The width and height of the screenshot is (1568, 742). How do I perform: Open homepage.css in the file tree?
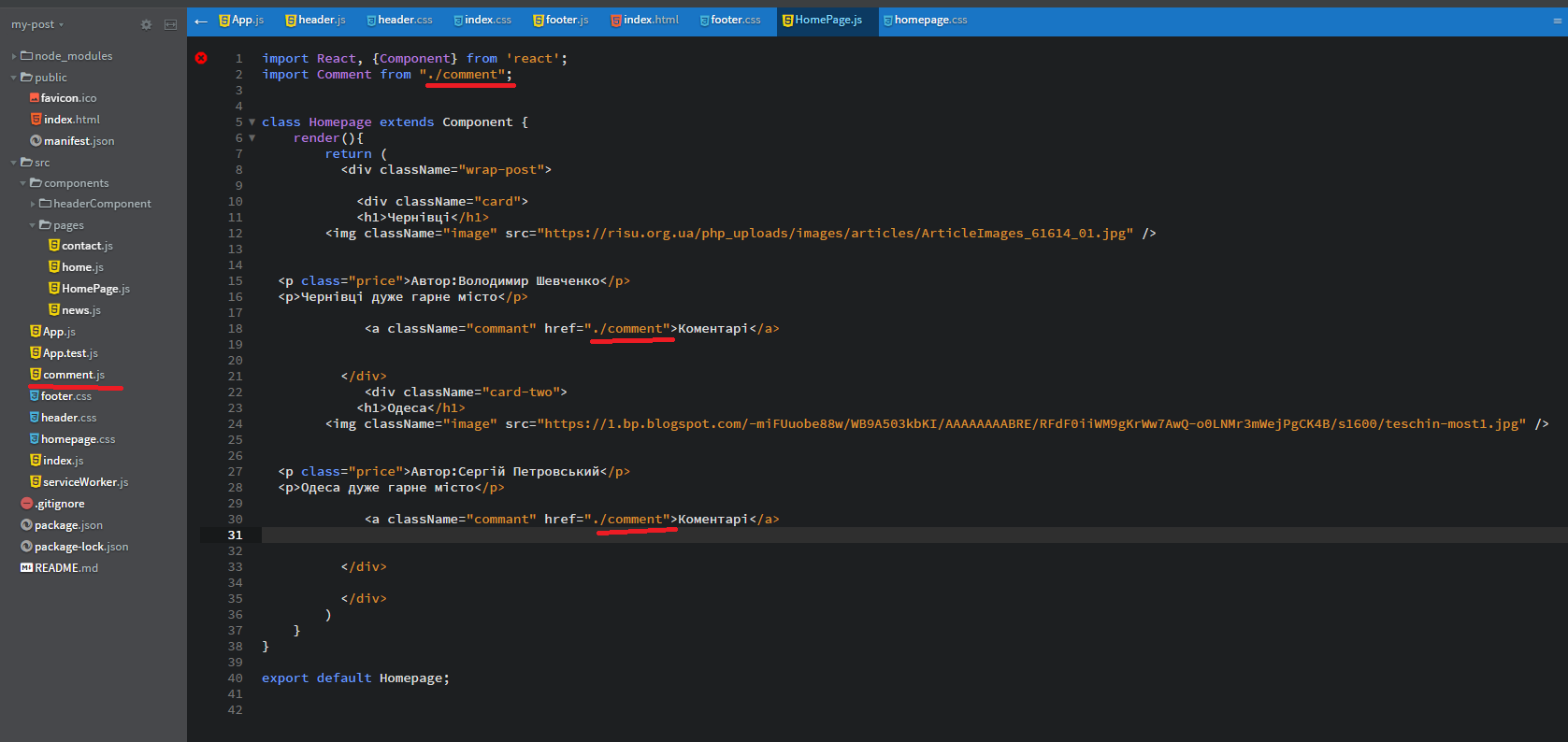(79, 439)
